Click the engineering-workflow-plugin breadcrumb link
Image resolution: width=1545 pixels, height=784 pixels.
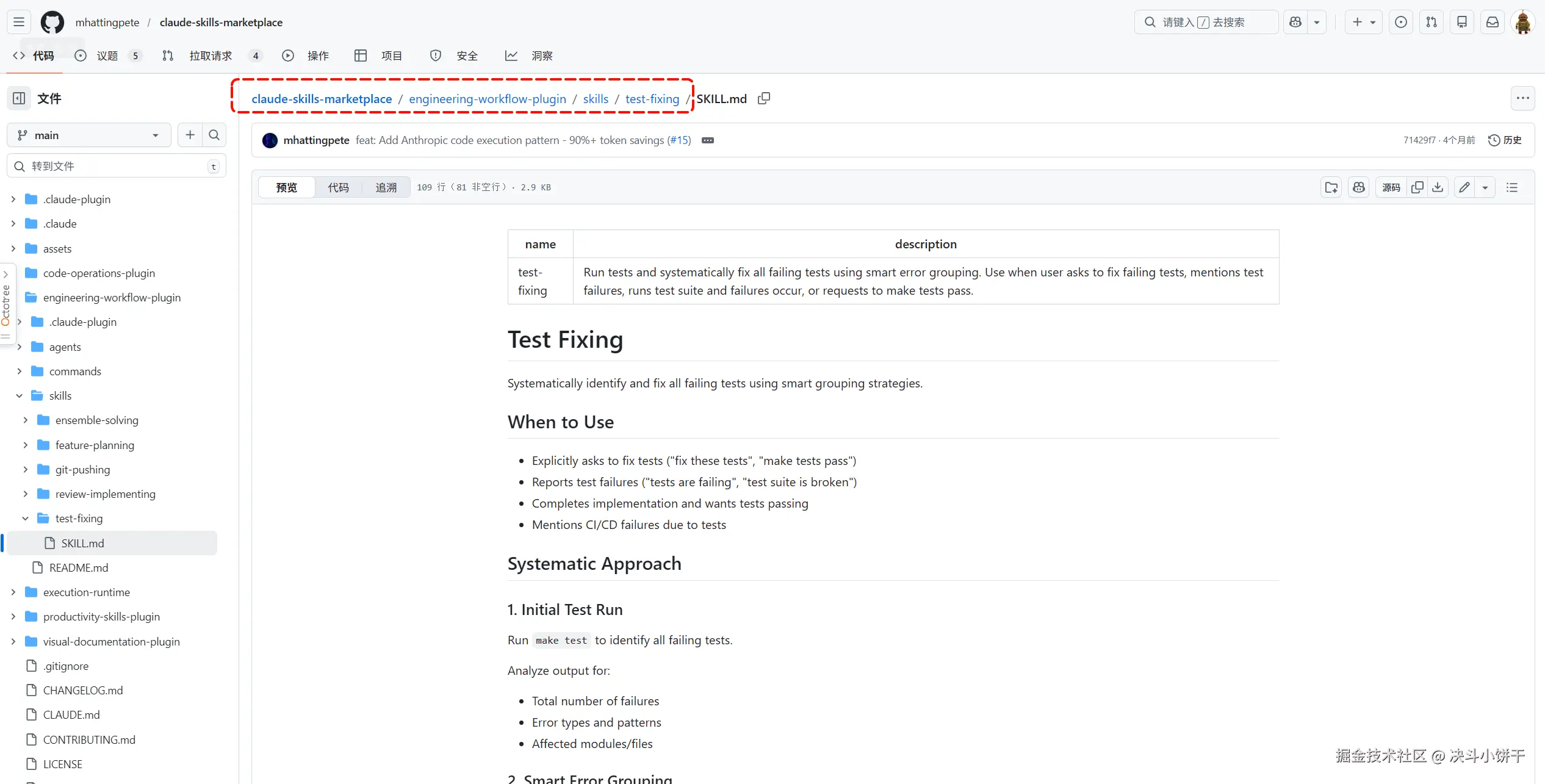[x=487, y=99]
